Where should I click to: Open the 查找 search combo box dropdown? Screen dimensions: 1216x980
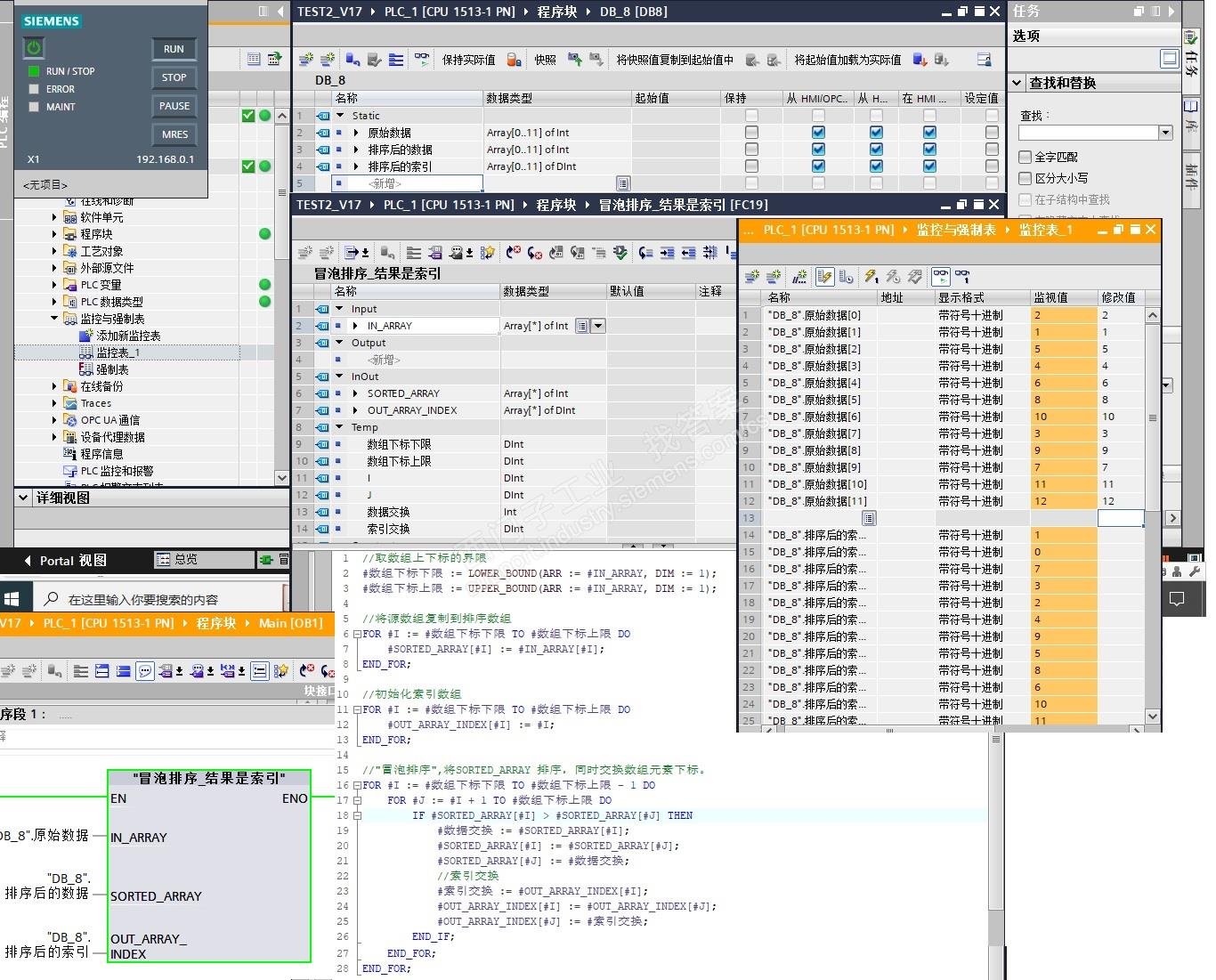click(1165, 133)
